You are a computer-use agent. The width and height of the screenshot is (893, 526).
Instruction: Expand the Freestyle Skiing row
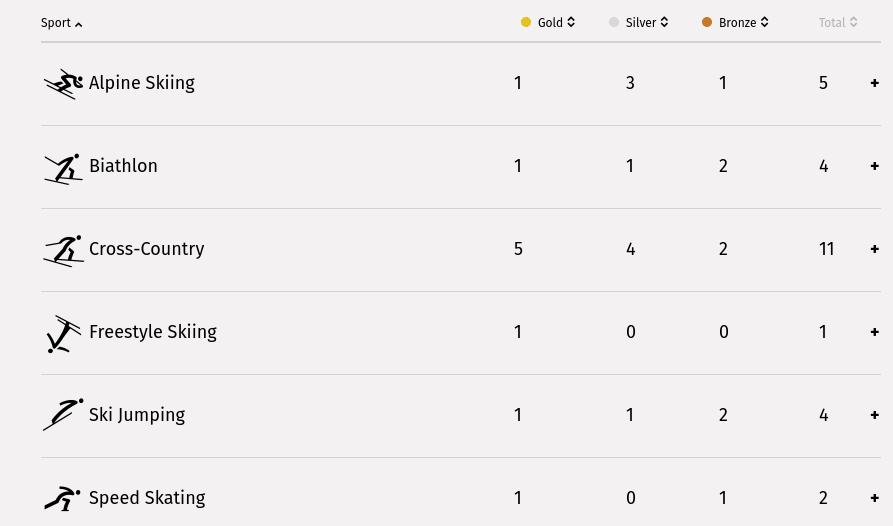click(x=875, y=332)
